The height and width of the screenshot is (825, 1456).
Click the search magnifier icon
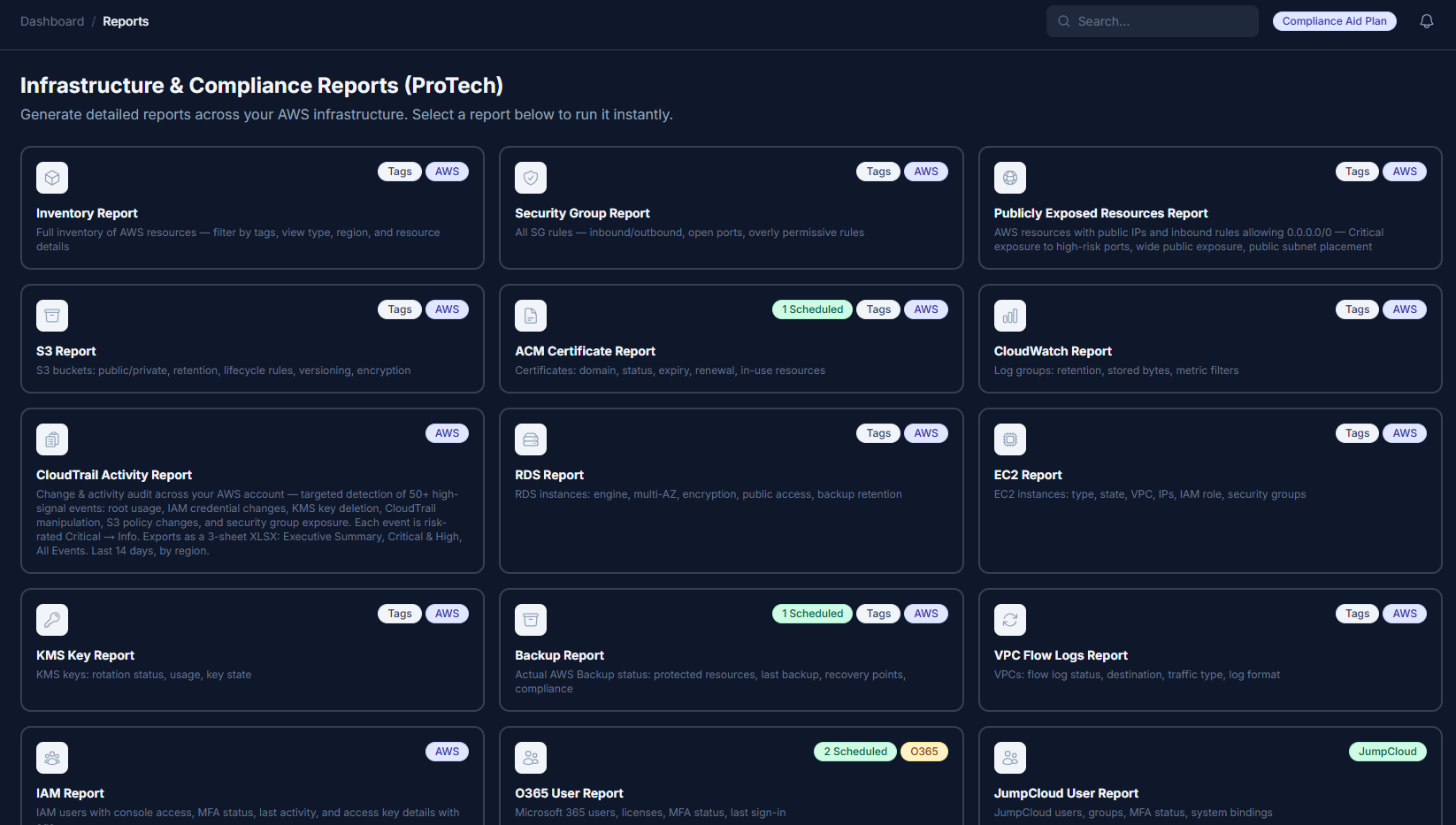(x=1064, y=21)
